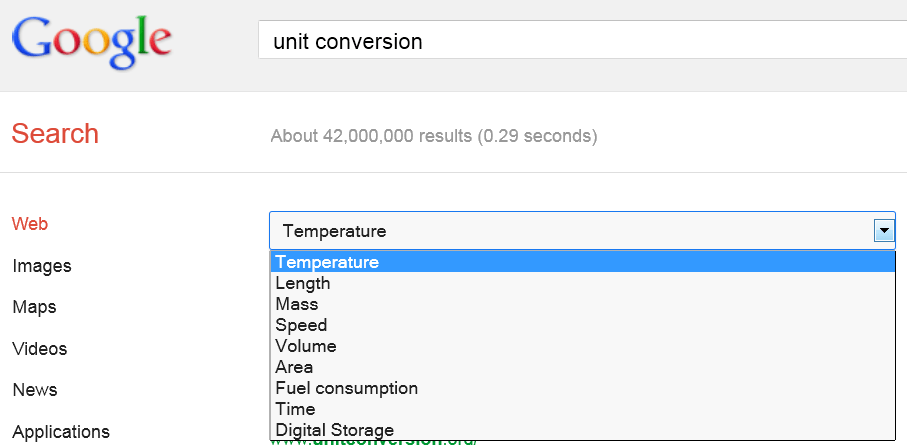Show Applications search results
Image resolution: width=907 pixels, height=445 pixels.
(x=61, y=432)
